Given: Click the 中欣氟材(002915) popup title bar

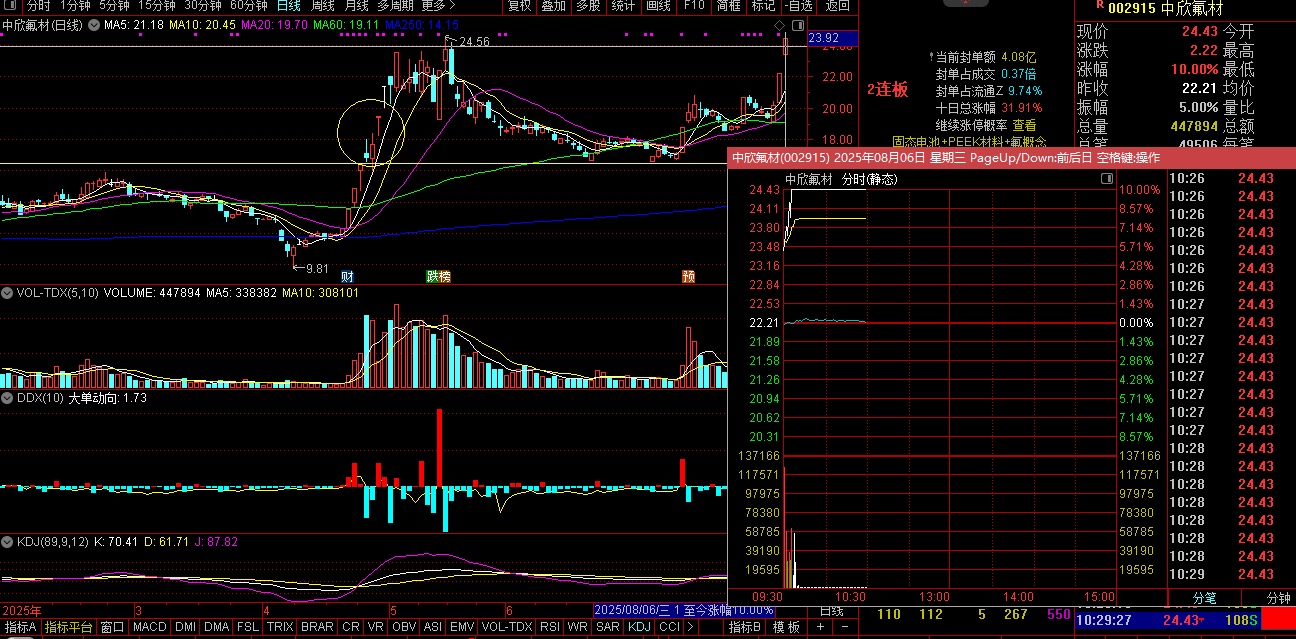Looking at the screenshot, I should [1012, 157].
